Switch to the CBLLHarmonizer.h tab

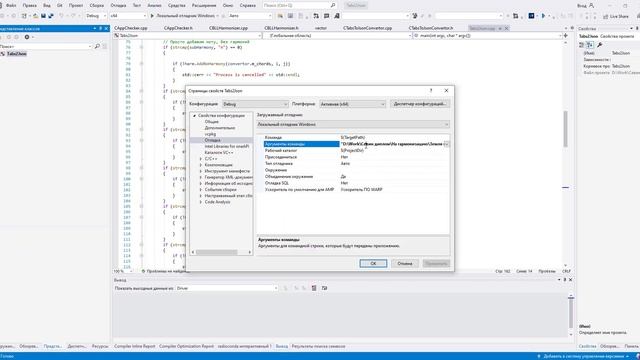click(x=281, y=28)
